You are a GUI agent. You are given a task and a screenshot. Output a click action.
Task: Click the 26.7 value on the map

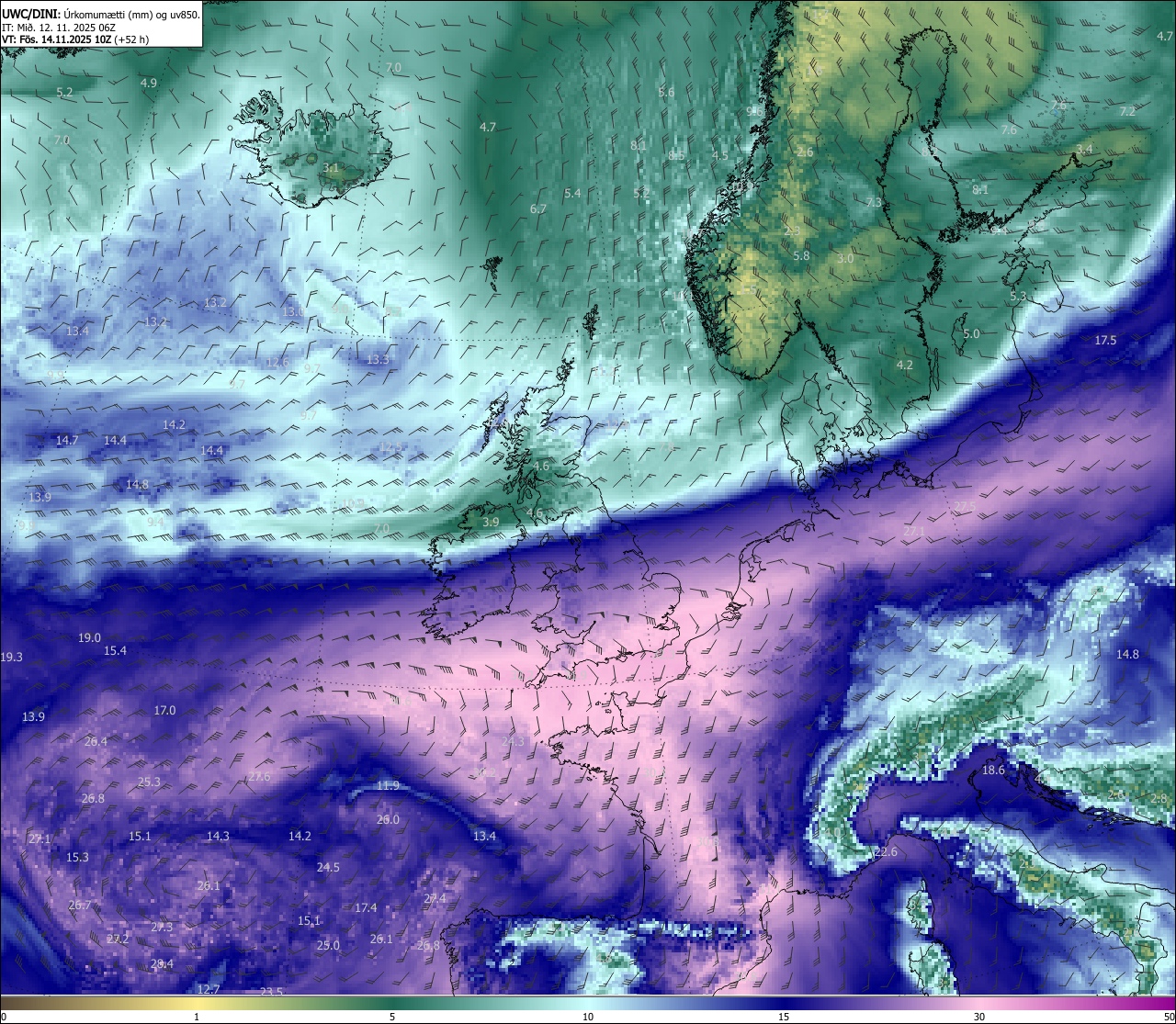tap(79, 905)
